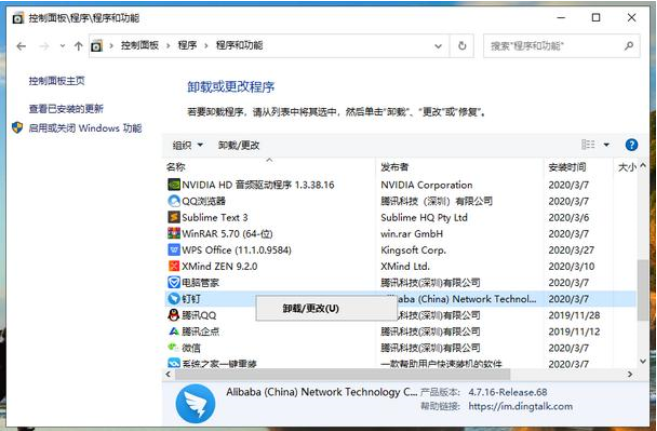
Task: Click the XMind ZEN icon
Action: click(173, 266)
